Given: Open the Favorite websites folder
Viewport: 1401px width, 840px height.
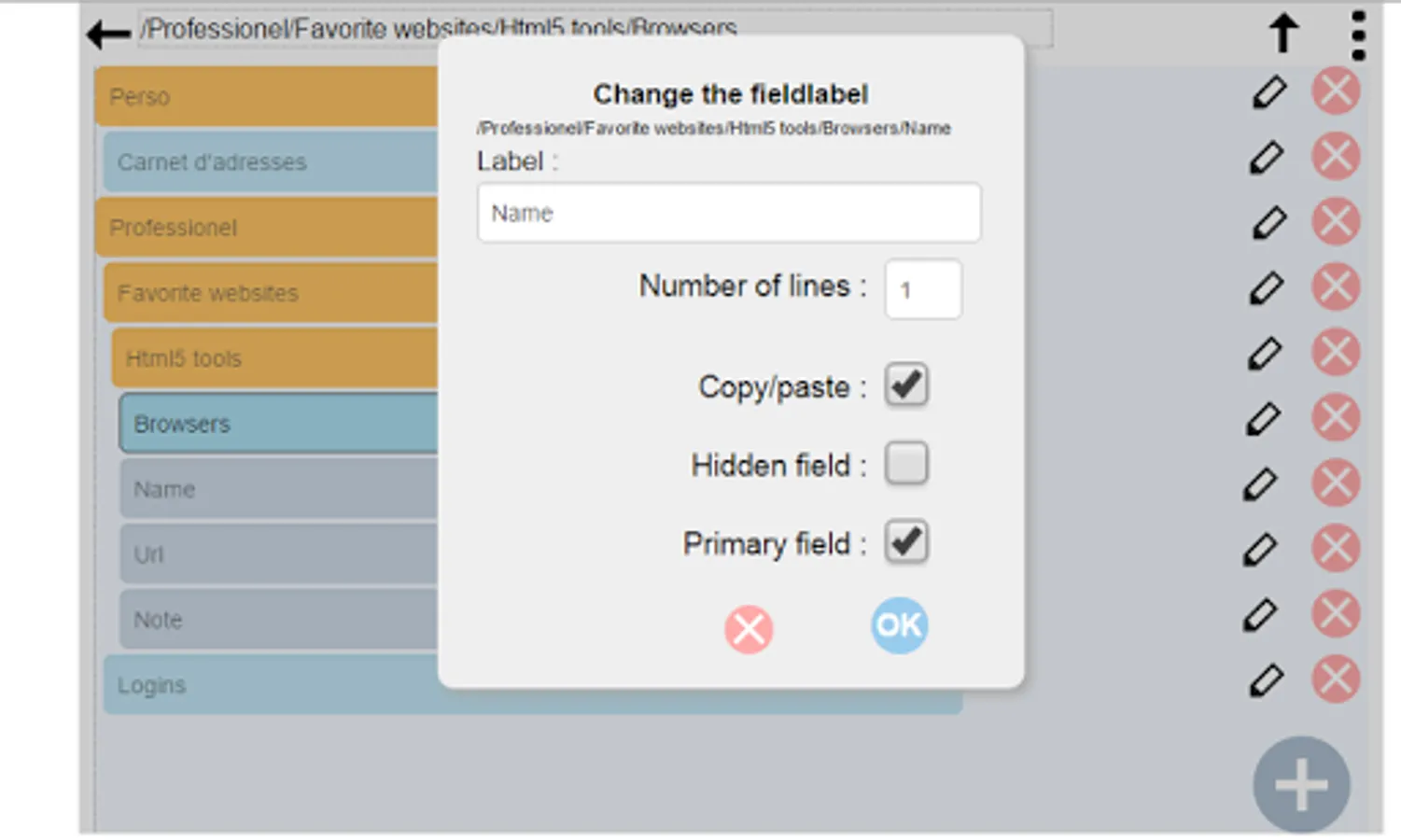Looking at the screenshot, I should click(x=271, y=293).
